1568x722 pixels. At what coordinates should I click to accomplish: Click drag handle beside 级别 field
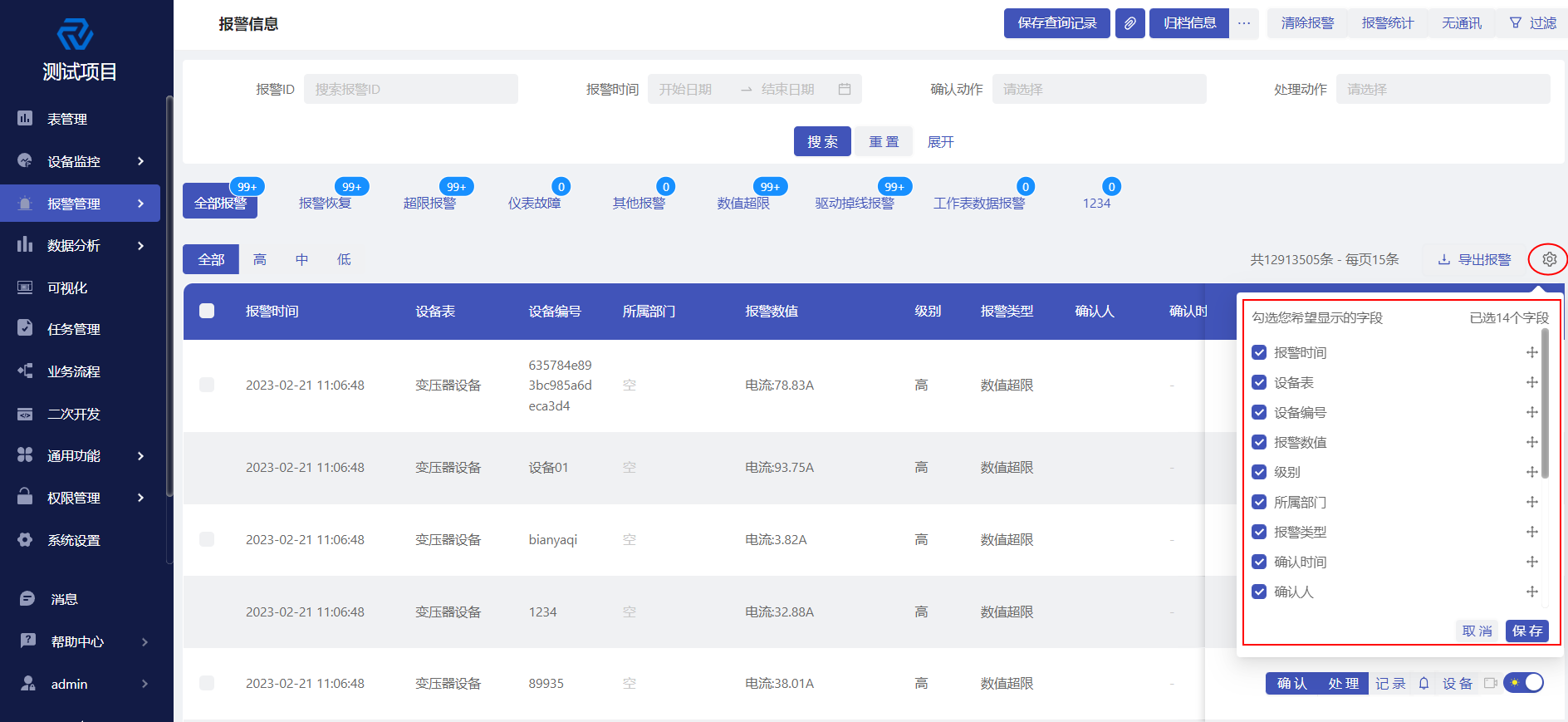[1532, 472]
